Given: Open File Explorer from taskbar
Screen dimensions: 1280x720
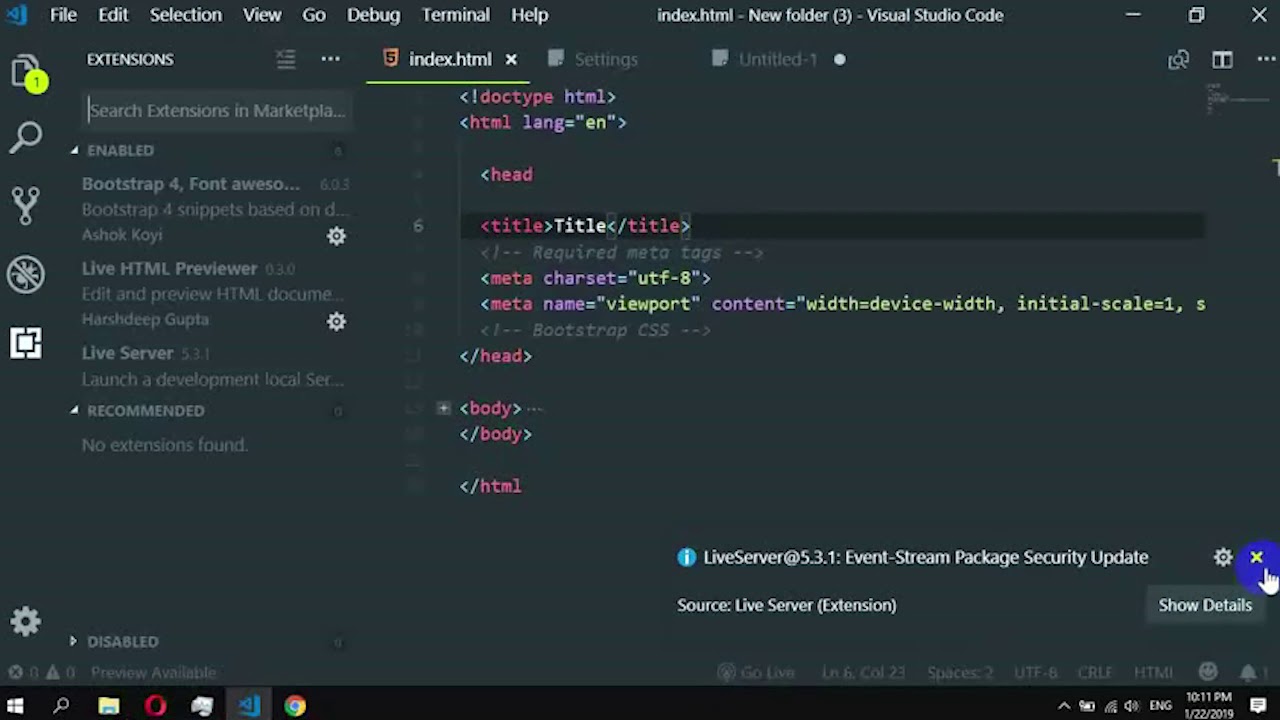Looking at the screenshot, I should (x=109, y=706).
